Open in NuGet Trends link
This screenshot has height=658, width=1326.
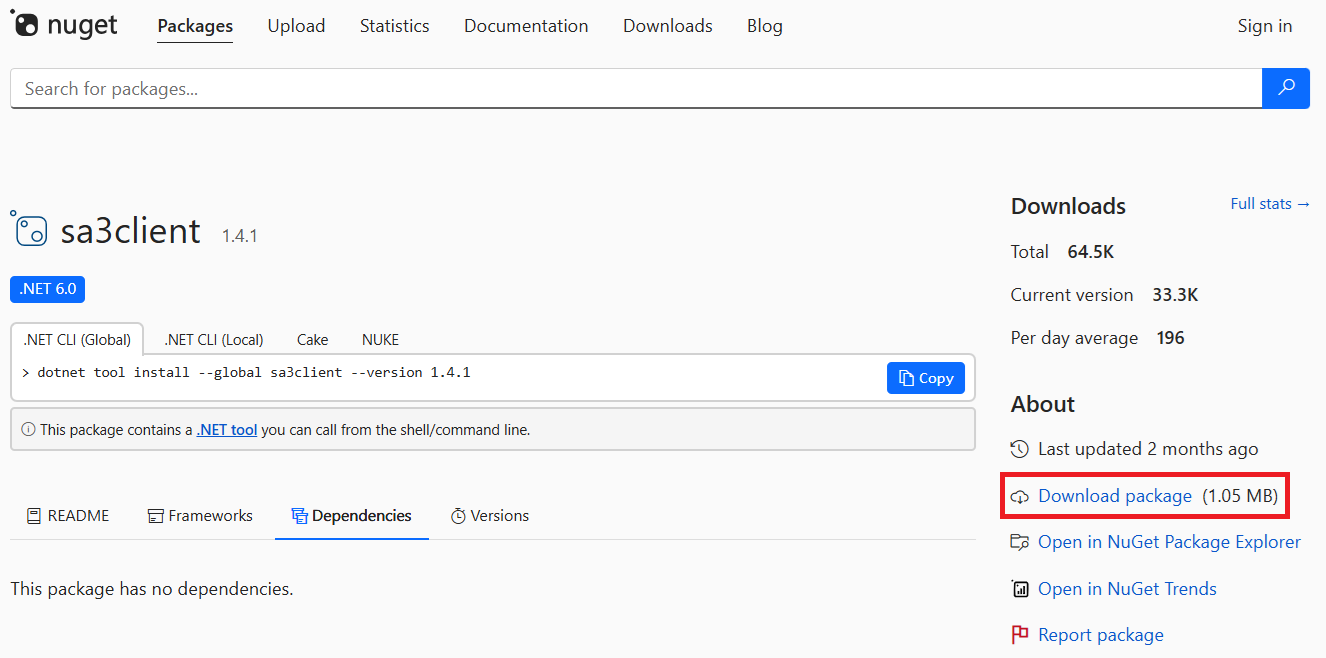pyautogui.click(x=1127, y=589)
